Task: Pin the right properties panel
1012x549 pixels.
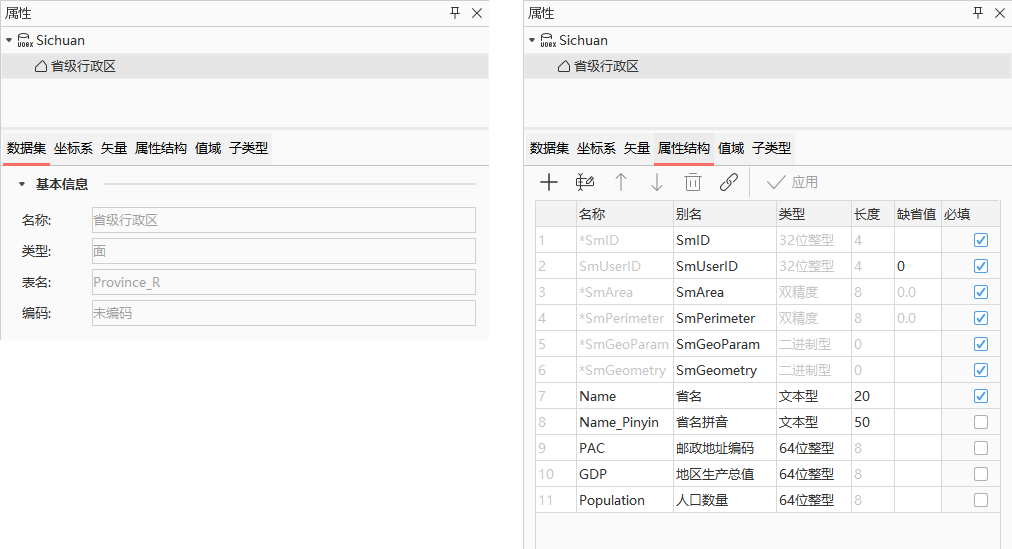Action: tap(977, 13)
